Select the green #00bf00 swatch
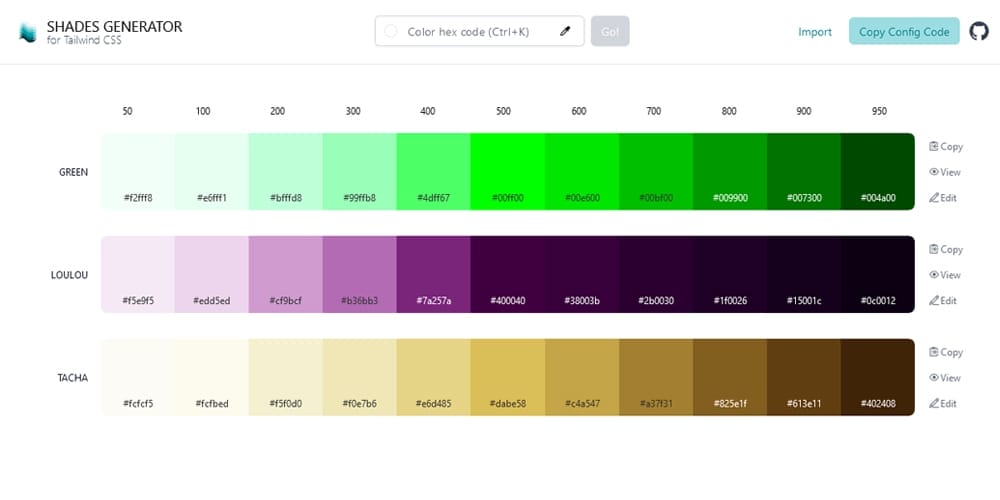 pyautogui.click(x=656, y=172)
